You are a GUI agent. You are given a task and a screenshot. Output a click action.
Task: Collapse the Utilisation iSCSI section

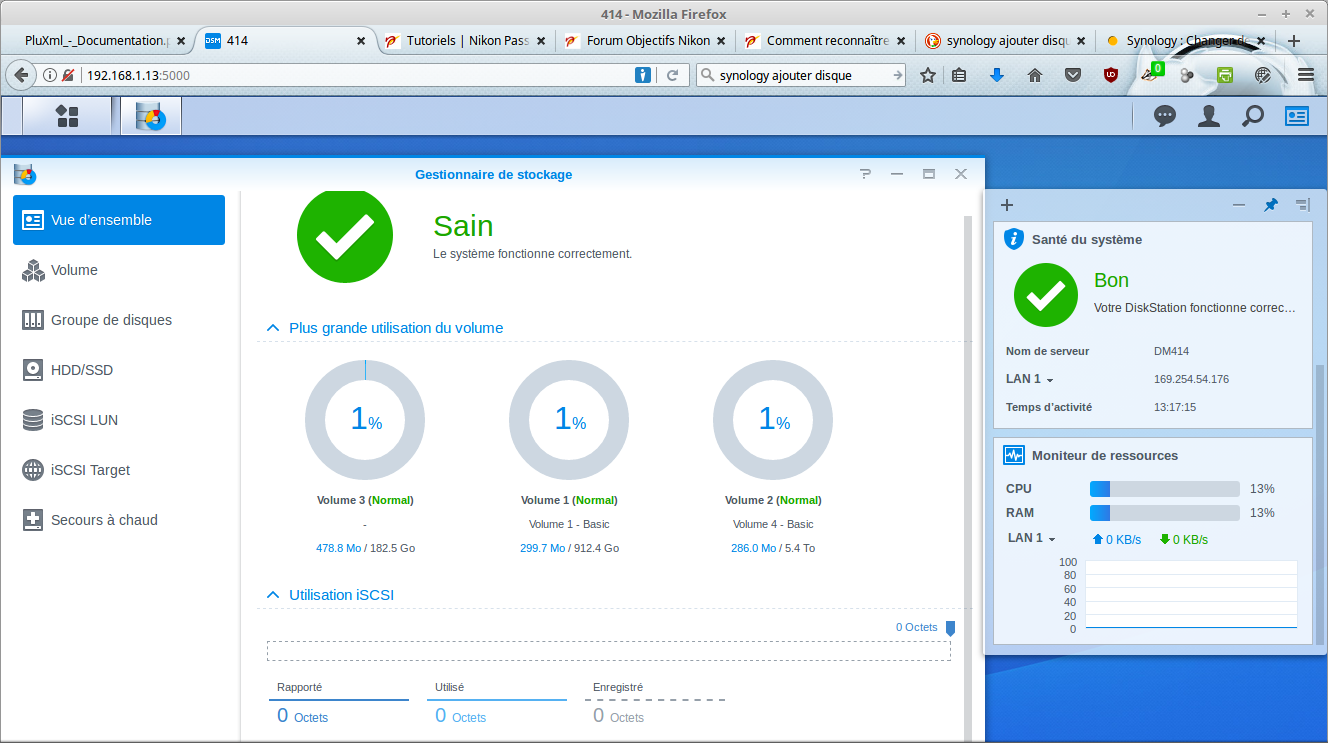click(x=272, y=595)
